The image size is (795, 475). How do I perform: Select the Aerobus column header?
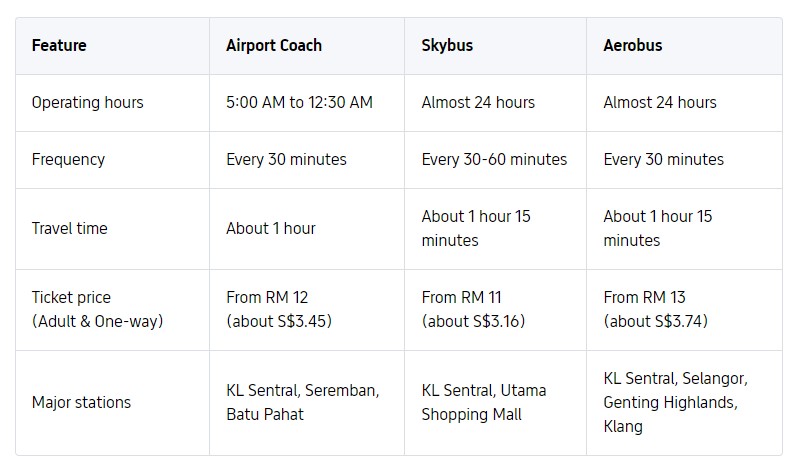click(x=633, y=45)
